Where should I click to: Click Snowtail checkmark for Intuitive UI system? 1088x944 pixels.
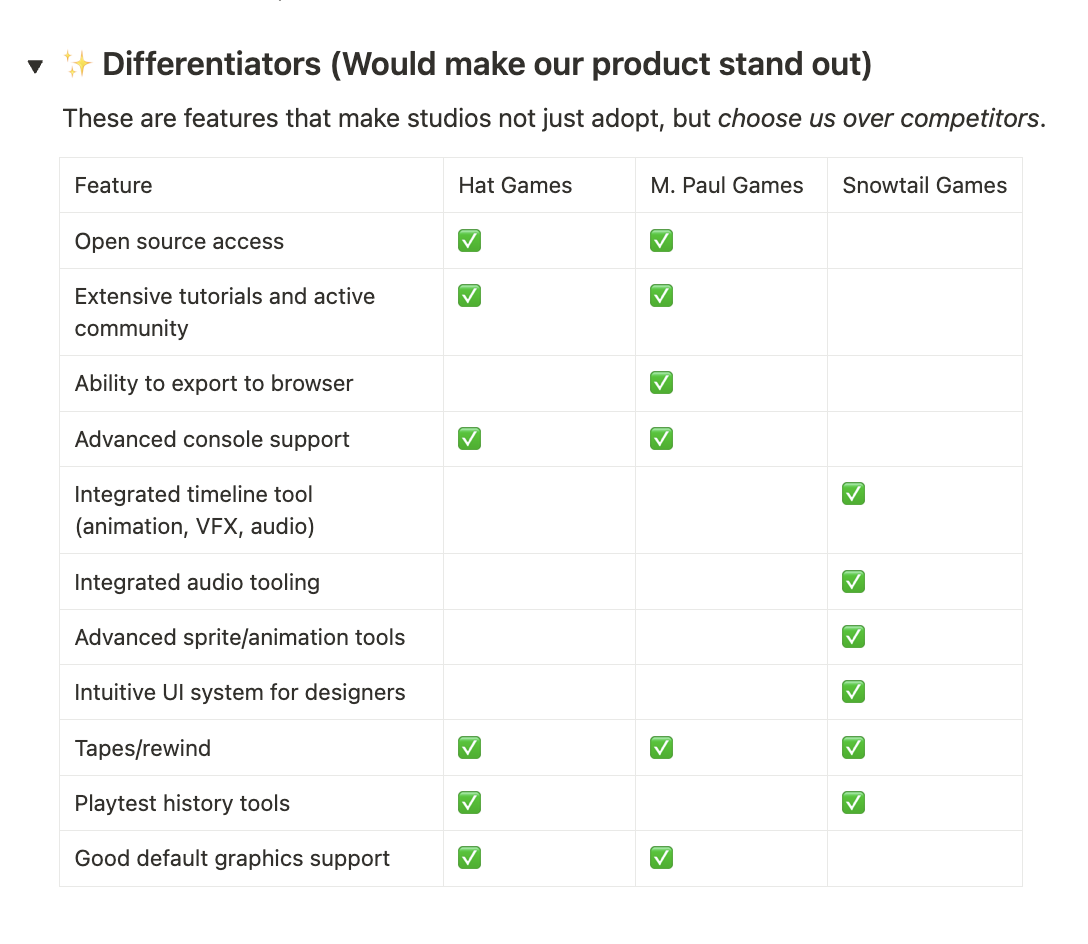(x=853, y=691)
